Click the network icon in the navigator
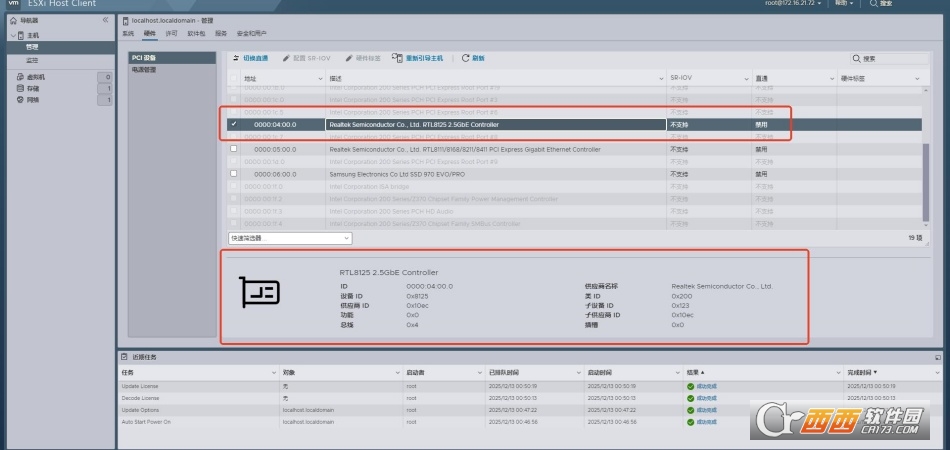 20,99
